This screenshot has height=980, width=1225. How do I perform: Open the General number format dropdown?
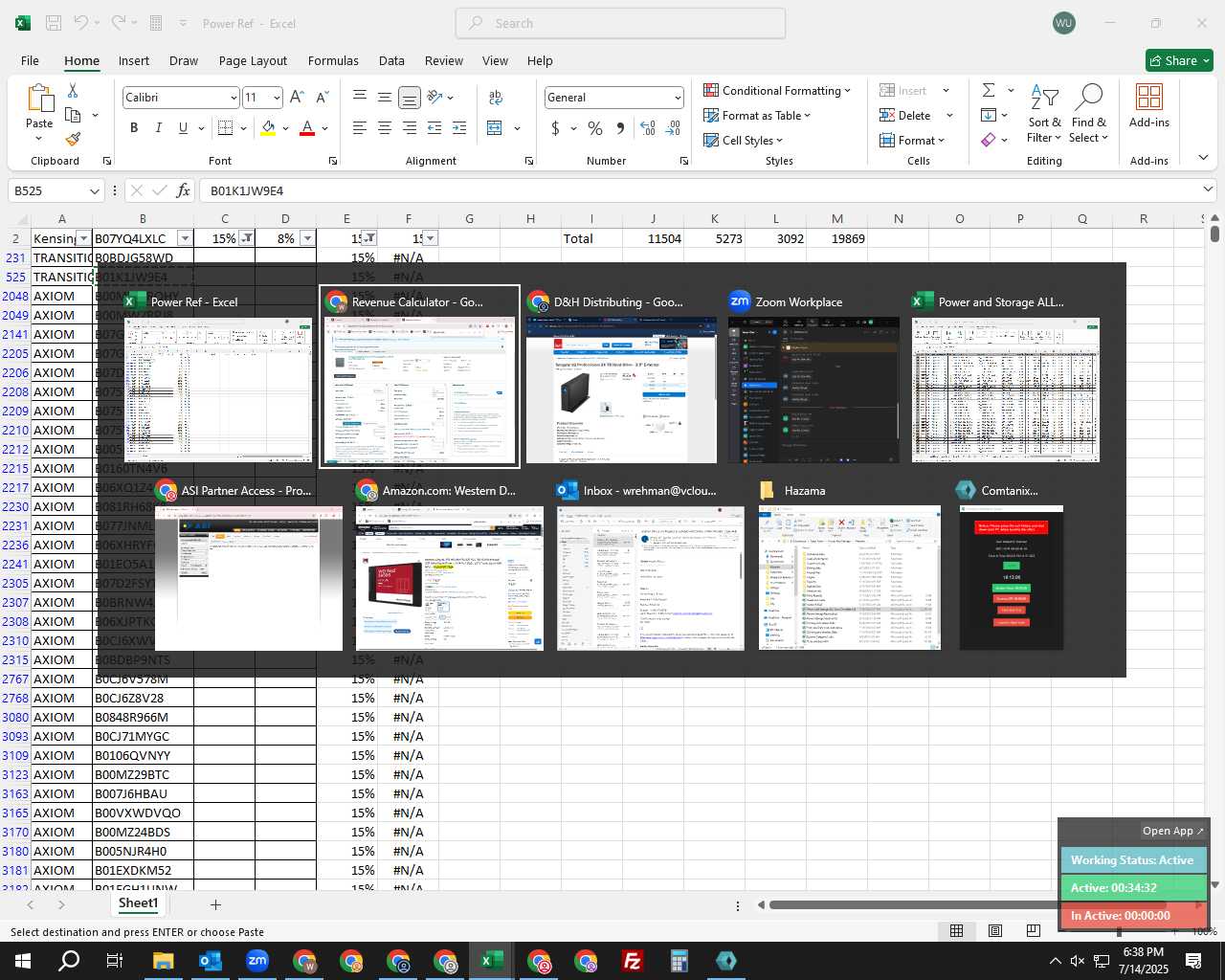pyautogui.click(x=678, y=98)
